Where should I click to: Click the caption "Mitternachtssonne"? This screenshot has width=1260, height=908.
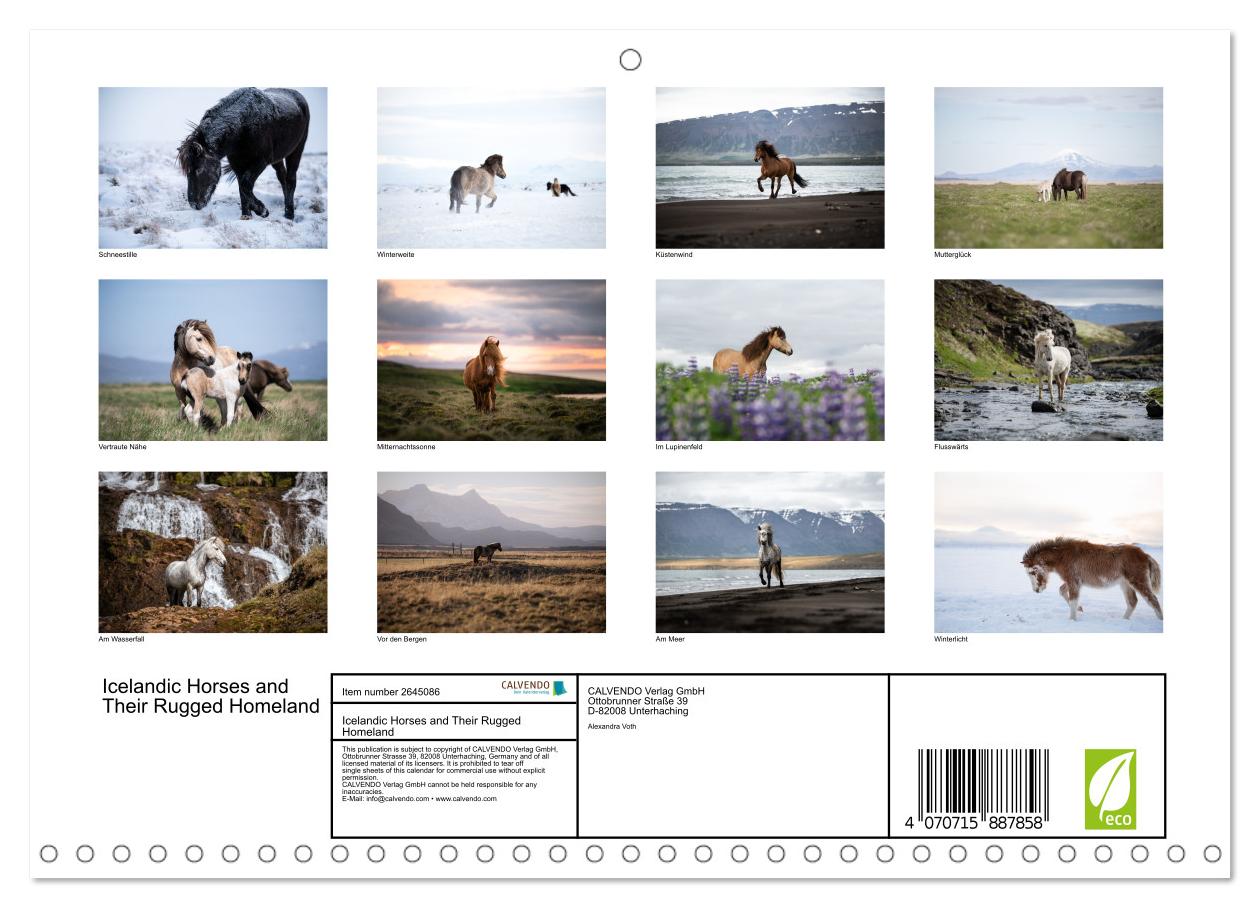pyautogui.click(x=406, y=447)
